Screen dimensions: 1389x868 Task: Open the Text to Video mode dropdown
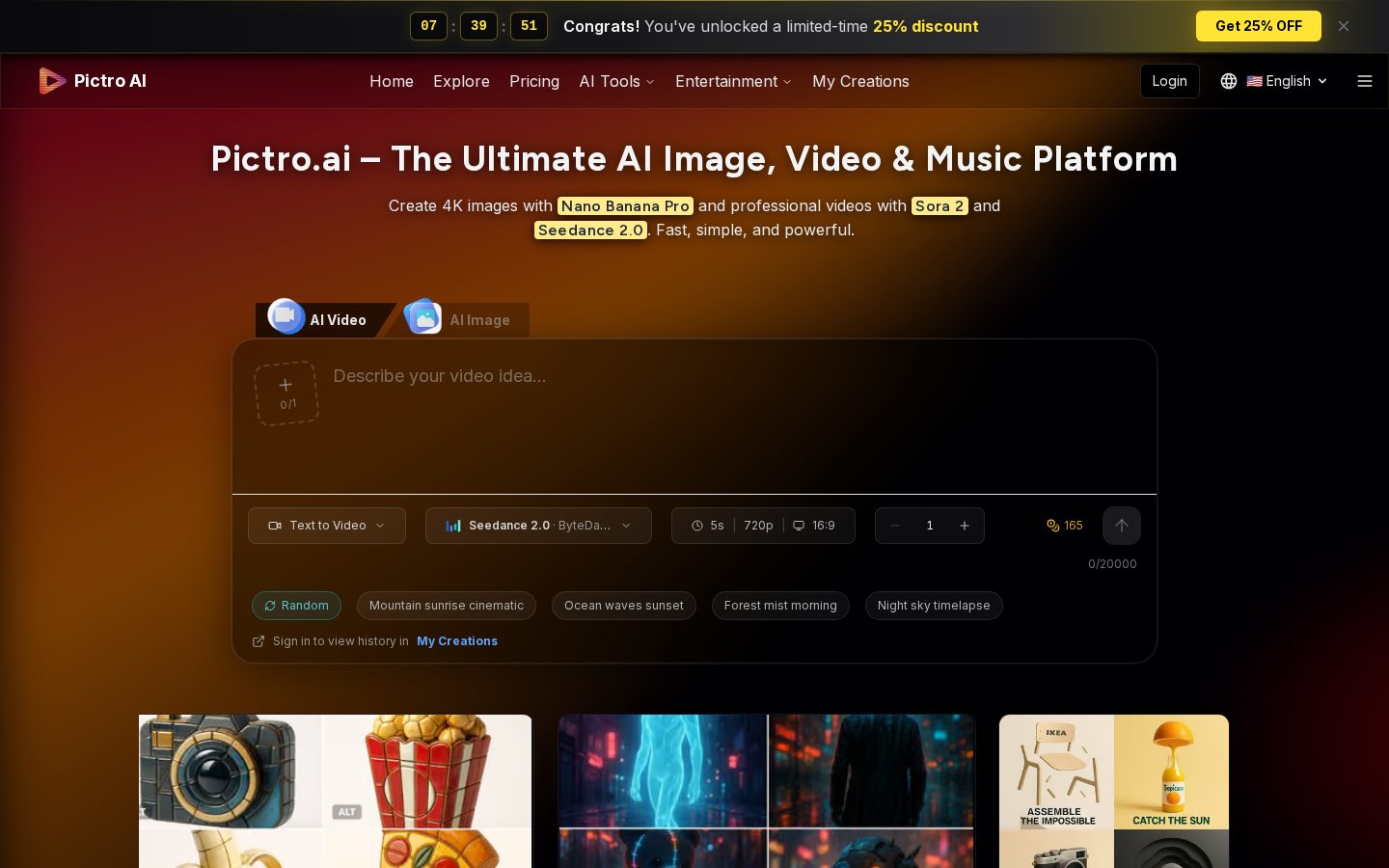point(327,526)
